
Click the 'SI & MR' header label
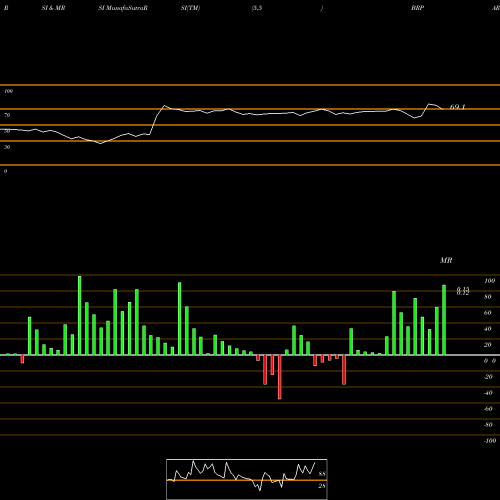click(x=53, y=8)
